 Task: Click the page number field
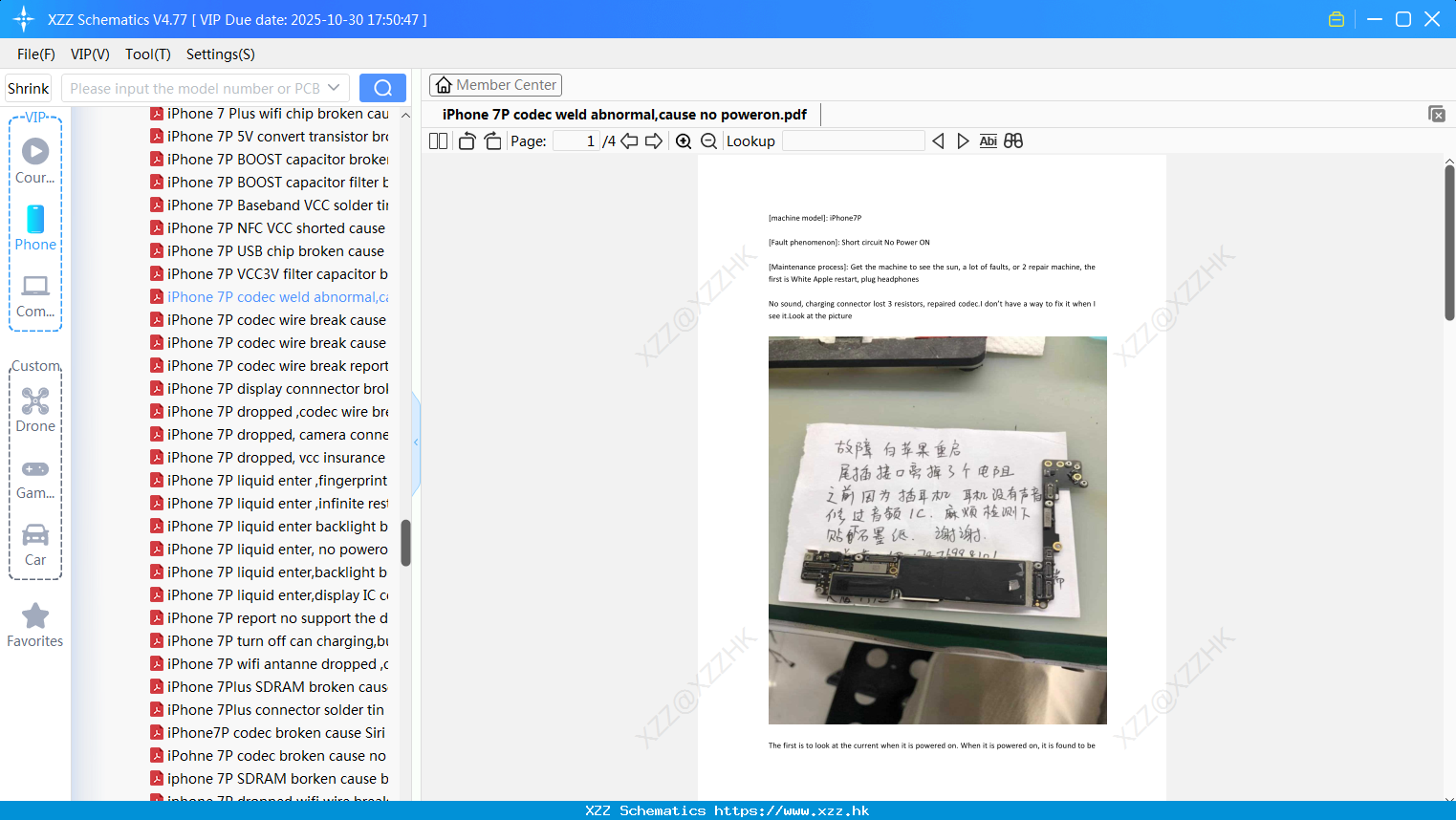(x=576, y=141)
